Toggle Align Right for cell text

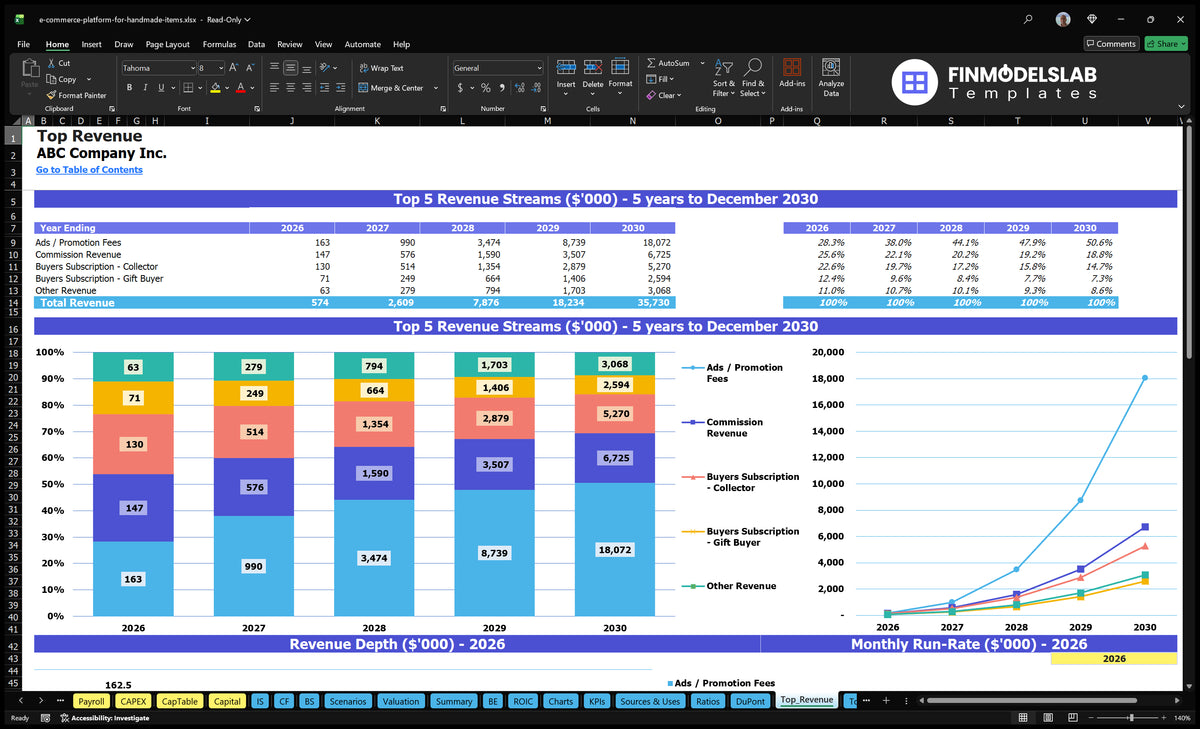pos(306,88)
